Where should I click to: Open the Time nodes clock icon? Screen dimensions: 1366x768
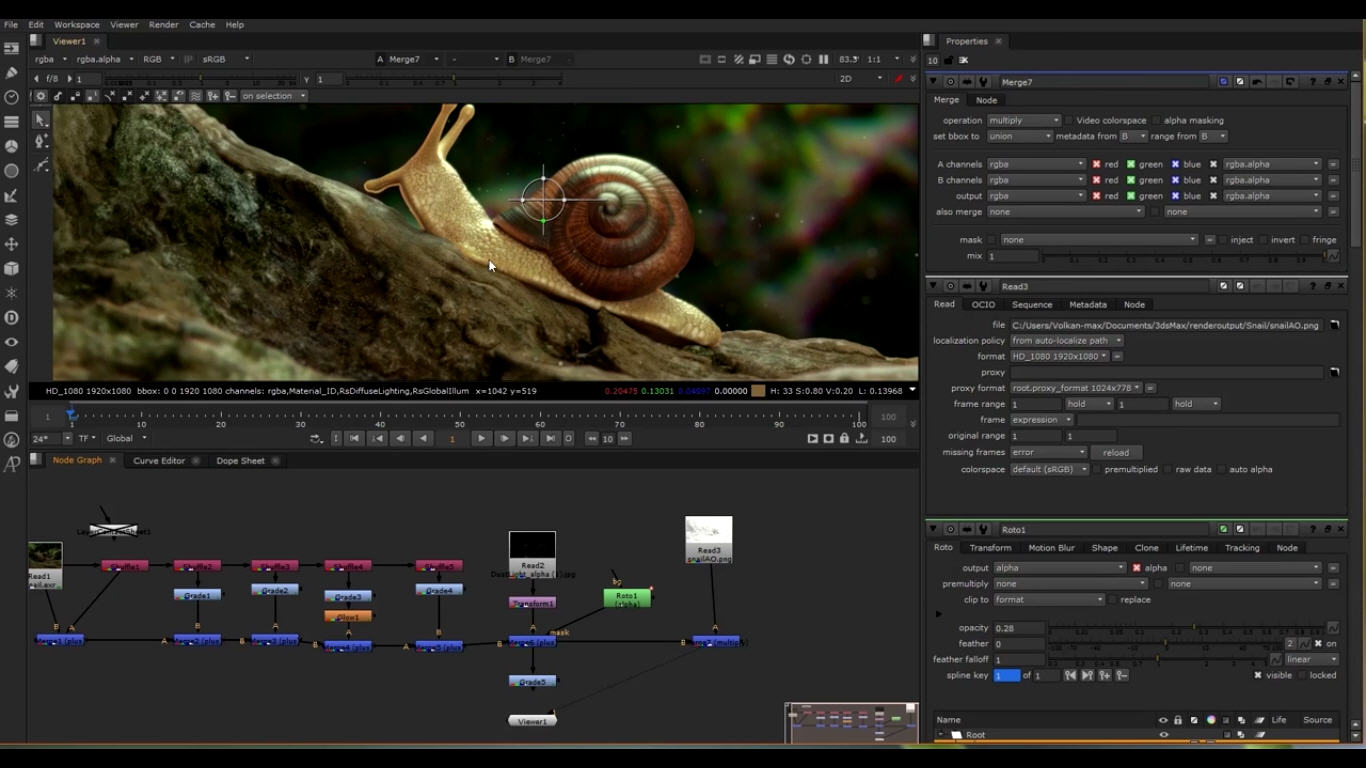click(12, 97)
